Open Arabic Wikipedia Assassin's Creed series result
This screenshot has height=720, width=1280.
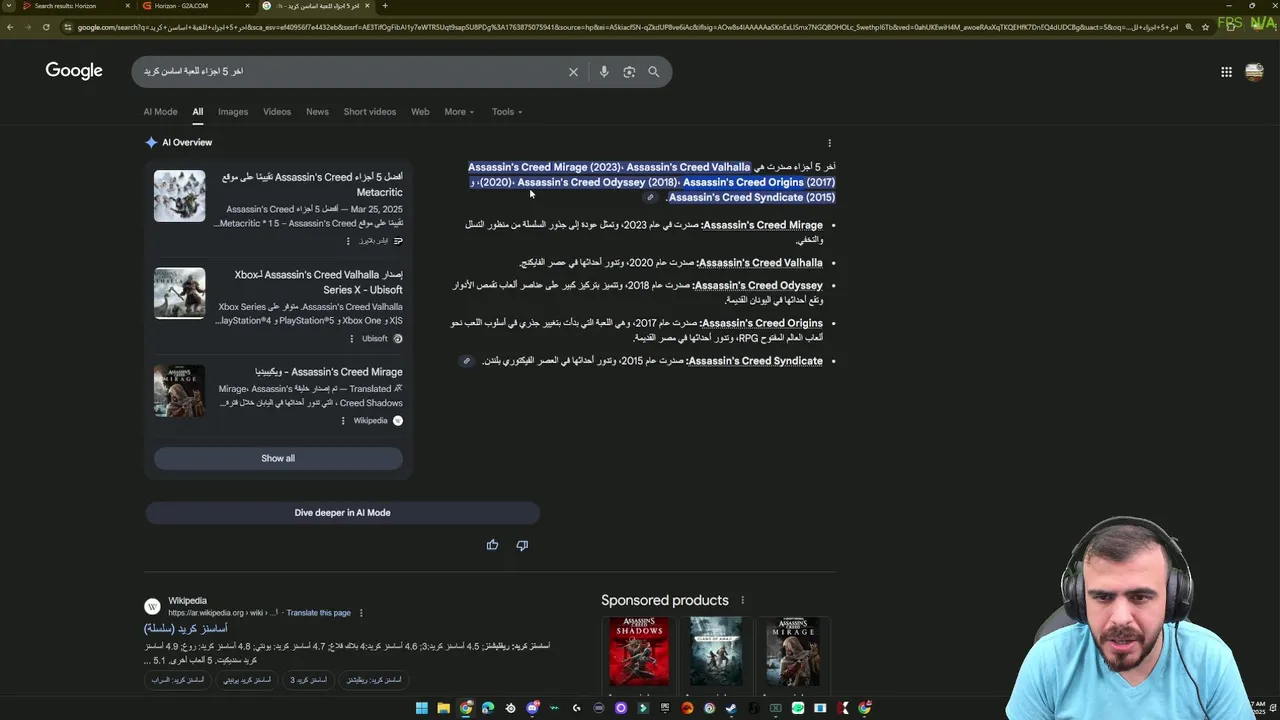pos(186,628)
